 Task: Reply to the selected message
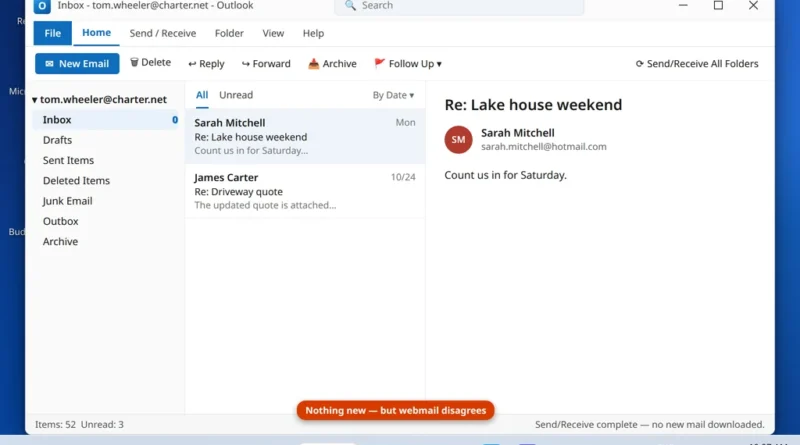click(206, 64)
